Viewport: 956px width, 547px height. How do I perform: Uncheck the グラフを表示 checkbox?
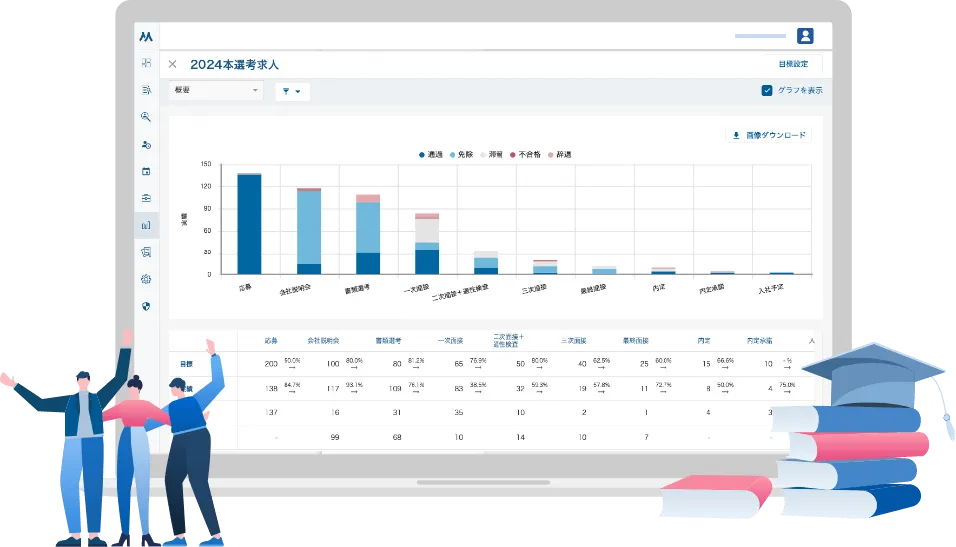click(x=767, y=90)
